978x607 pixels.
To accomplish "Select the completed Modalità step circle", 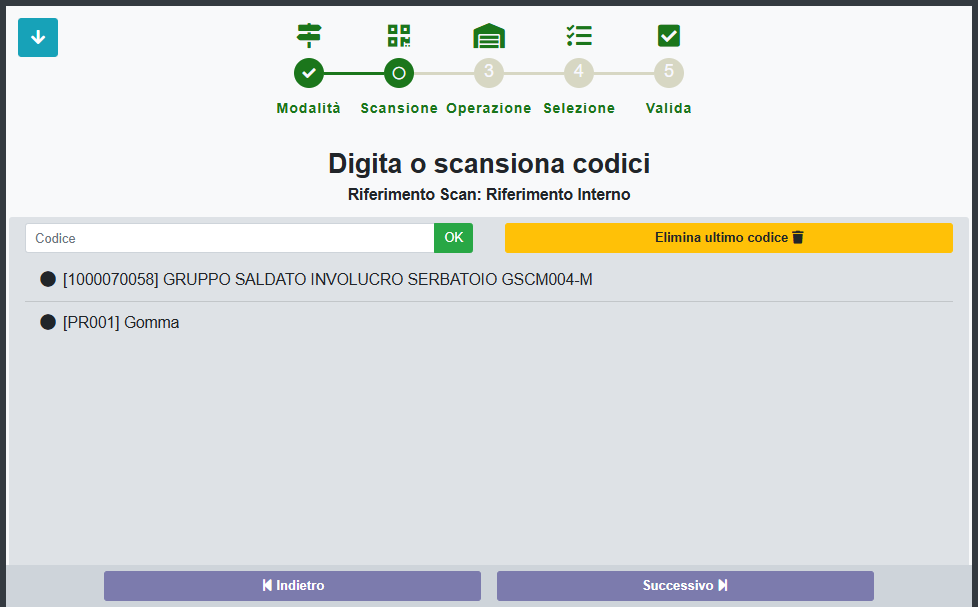I will pyautogui.click(x=309, y=74).
